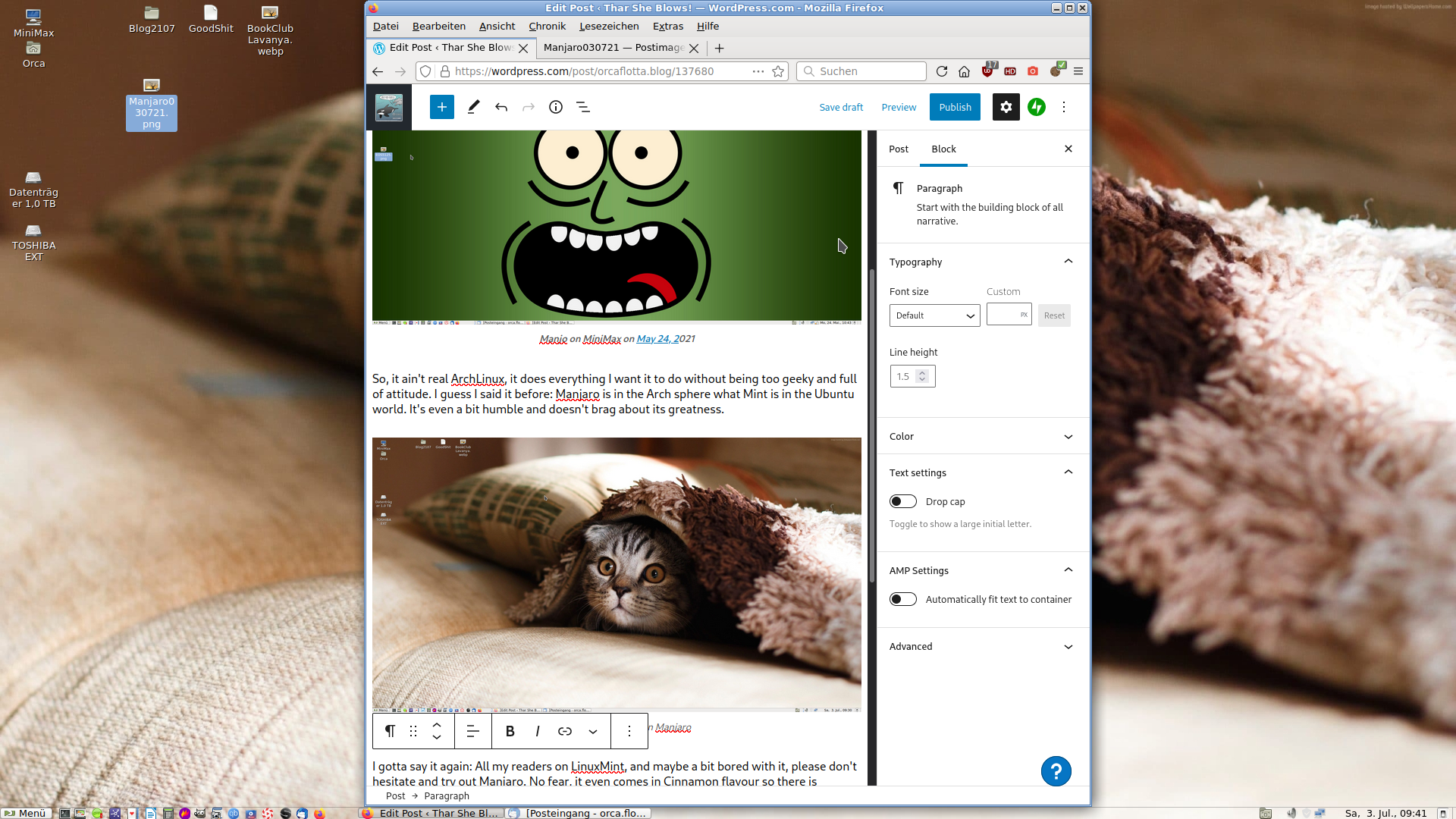Toggle Automatically fit text to container
The height and width of the screenshot is (819, 1456).
click(x=902, y=599)
